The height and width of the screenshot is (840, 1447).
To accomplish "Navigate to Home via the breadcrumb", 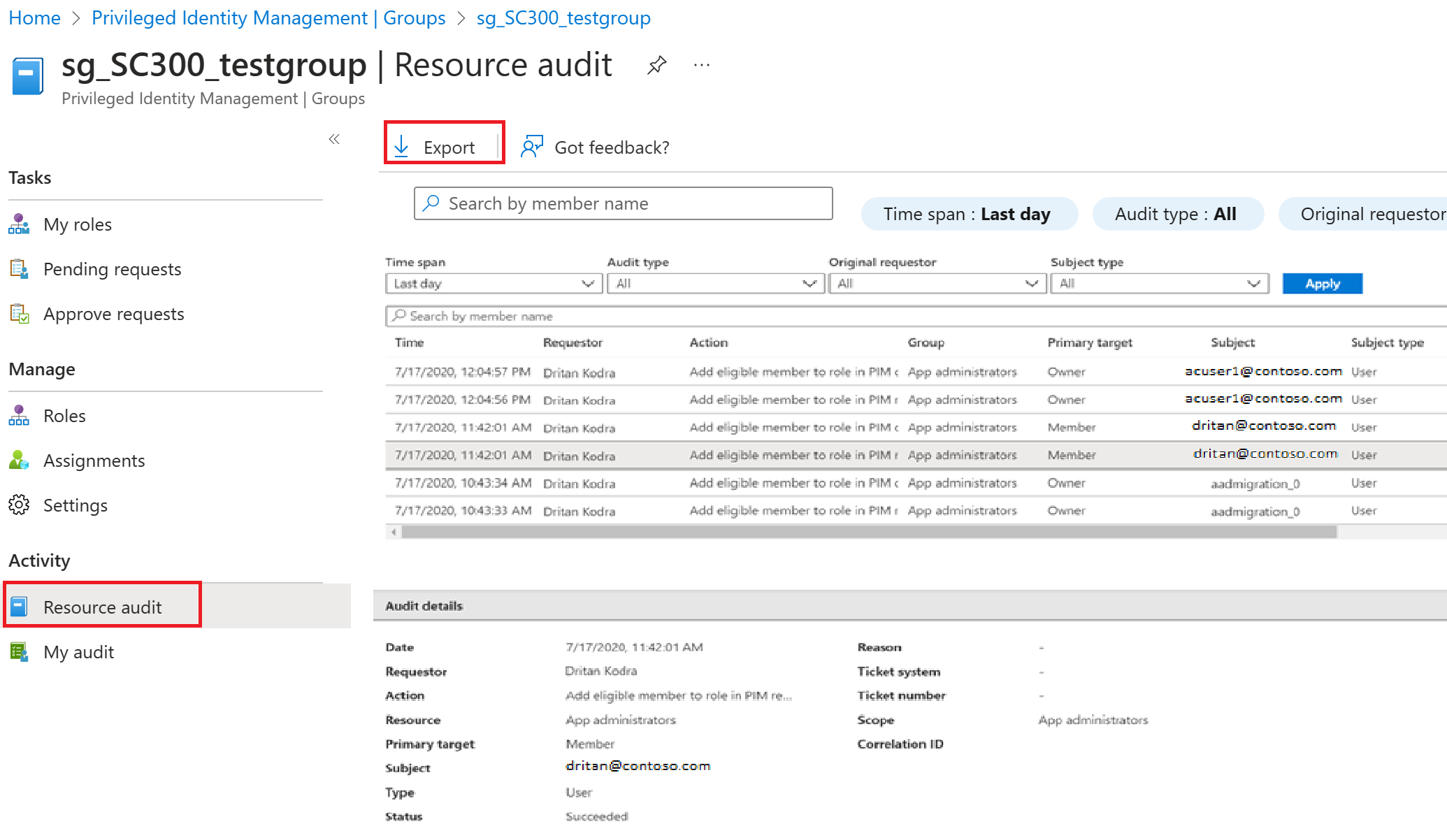I will click(34, 17).
